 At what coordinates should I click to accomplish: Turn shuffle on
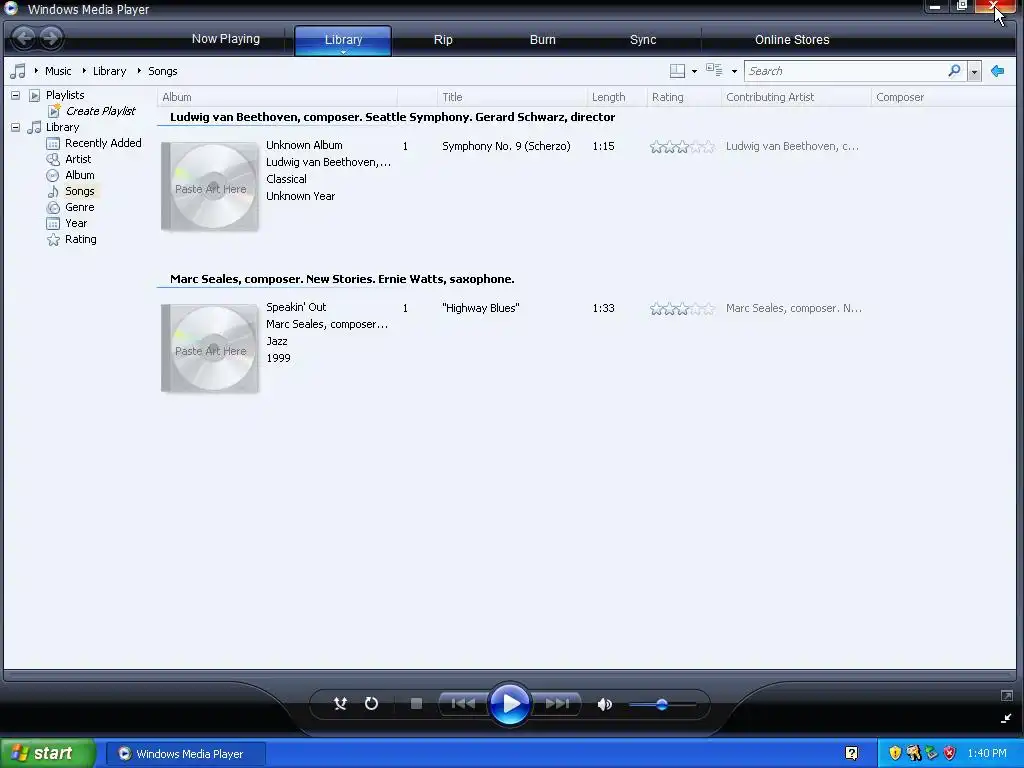pyautogui.click(x=340, y=703)
